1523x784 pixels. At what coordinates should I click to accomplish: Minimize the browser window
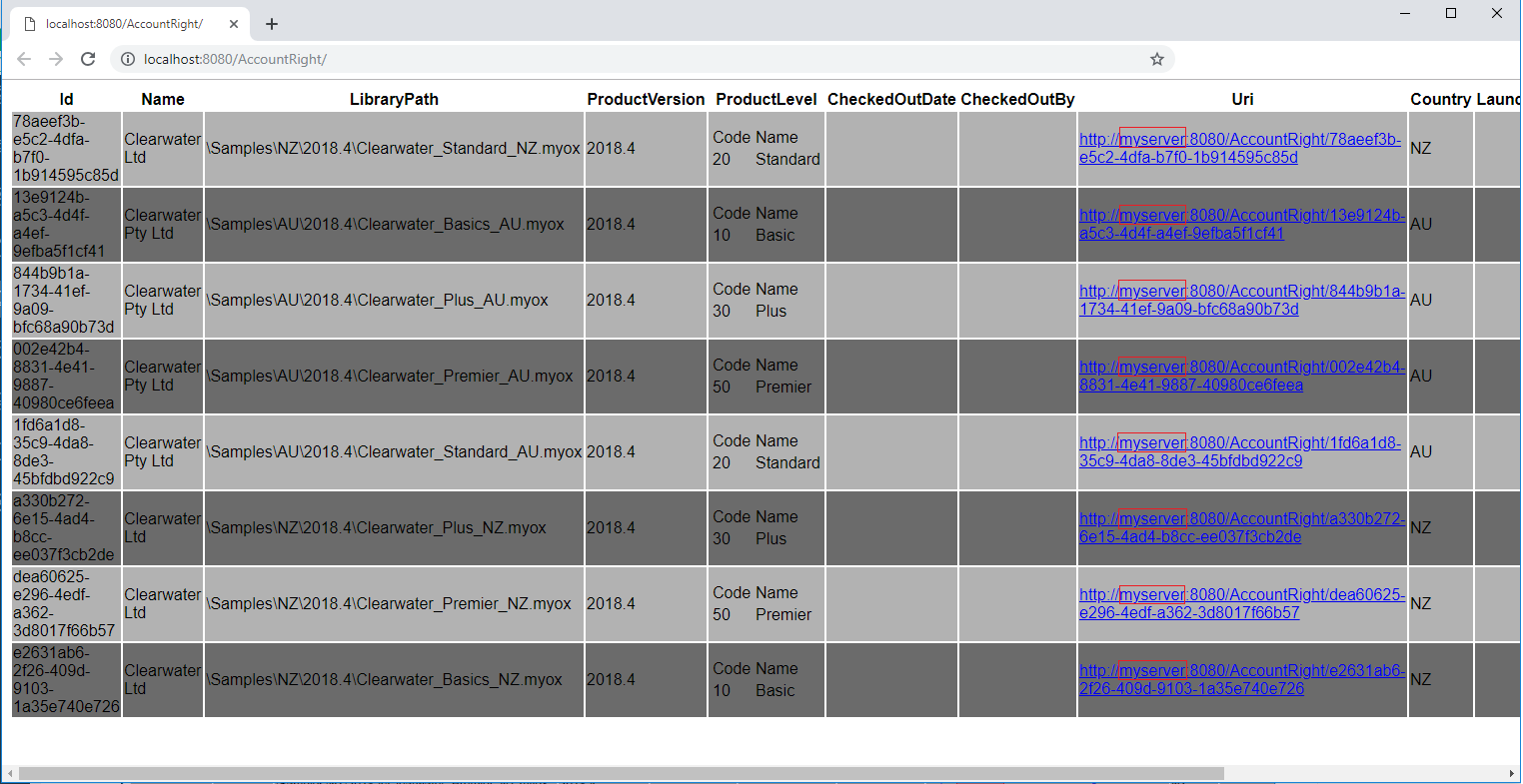tap(1405, 13)
